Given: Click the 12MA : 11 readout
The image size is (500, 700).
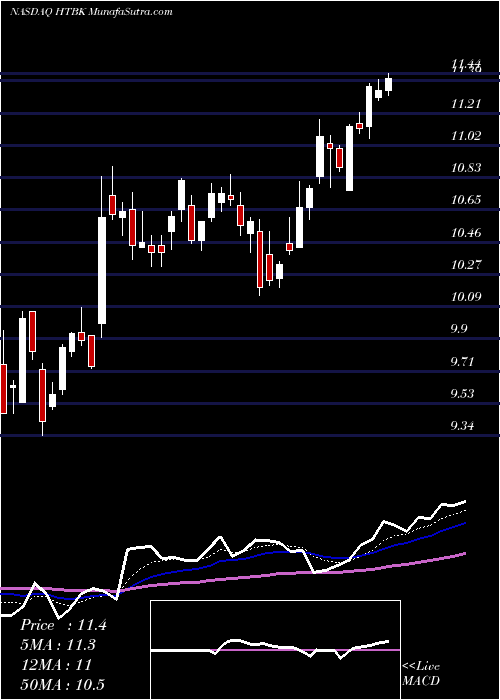Looking at the screenshot, I should pos(56,665).
